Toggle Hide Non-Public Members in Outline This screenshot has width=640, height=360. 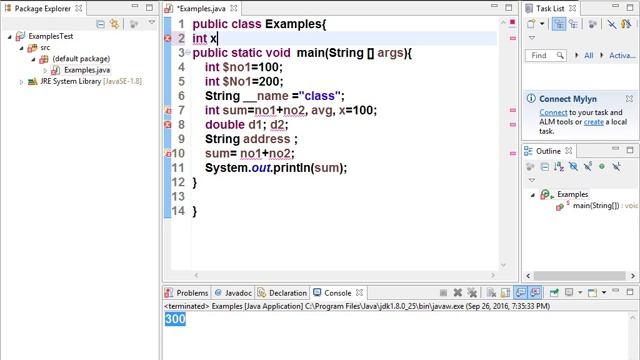pos(602,167)
